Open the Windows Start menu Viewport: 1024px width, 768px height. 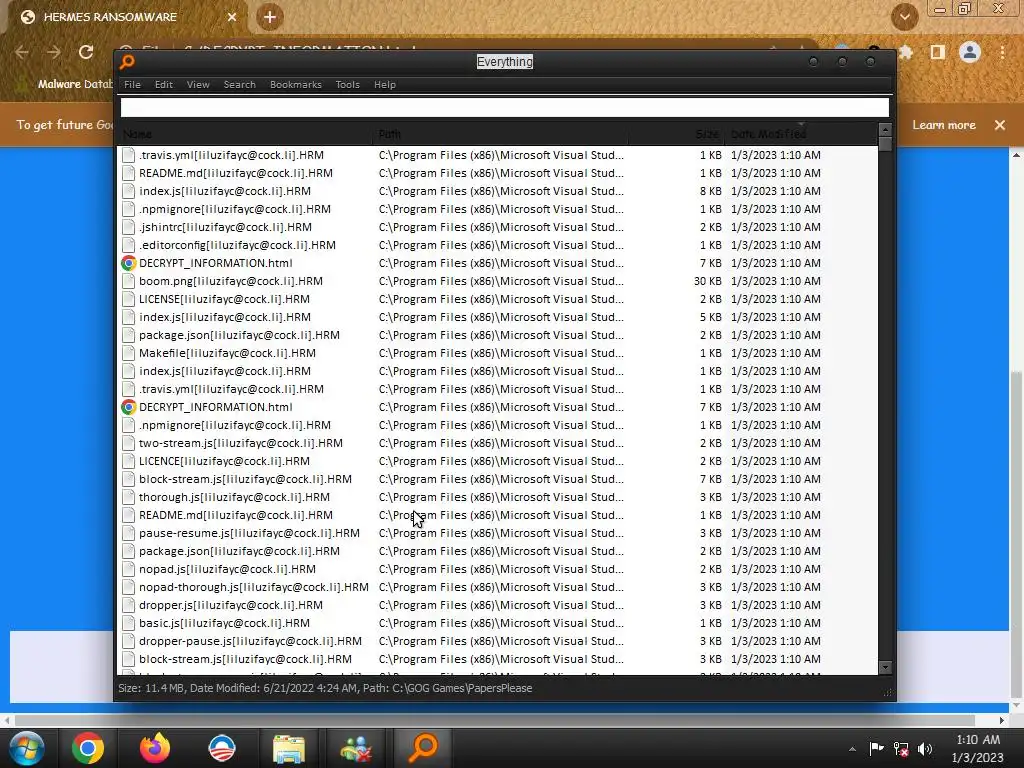tap(26, 748)
